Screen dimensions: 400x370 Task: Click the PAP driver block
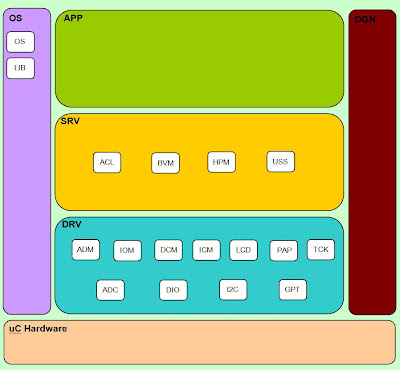(x=284, y=250)
